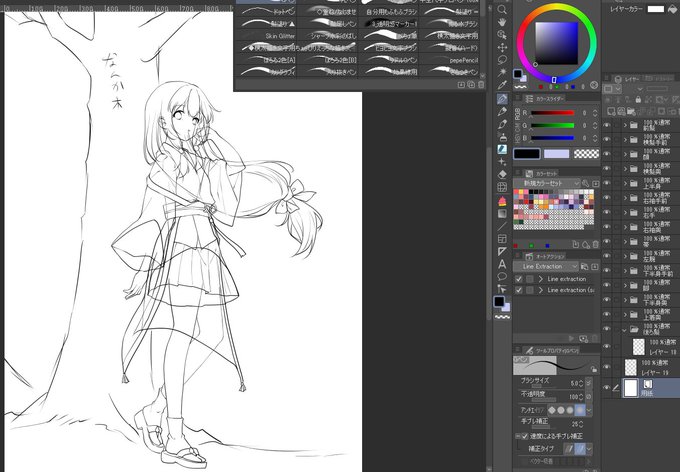Select the Auto select magic wand tool

coord(502,72)
